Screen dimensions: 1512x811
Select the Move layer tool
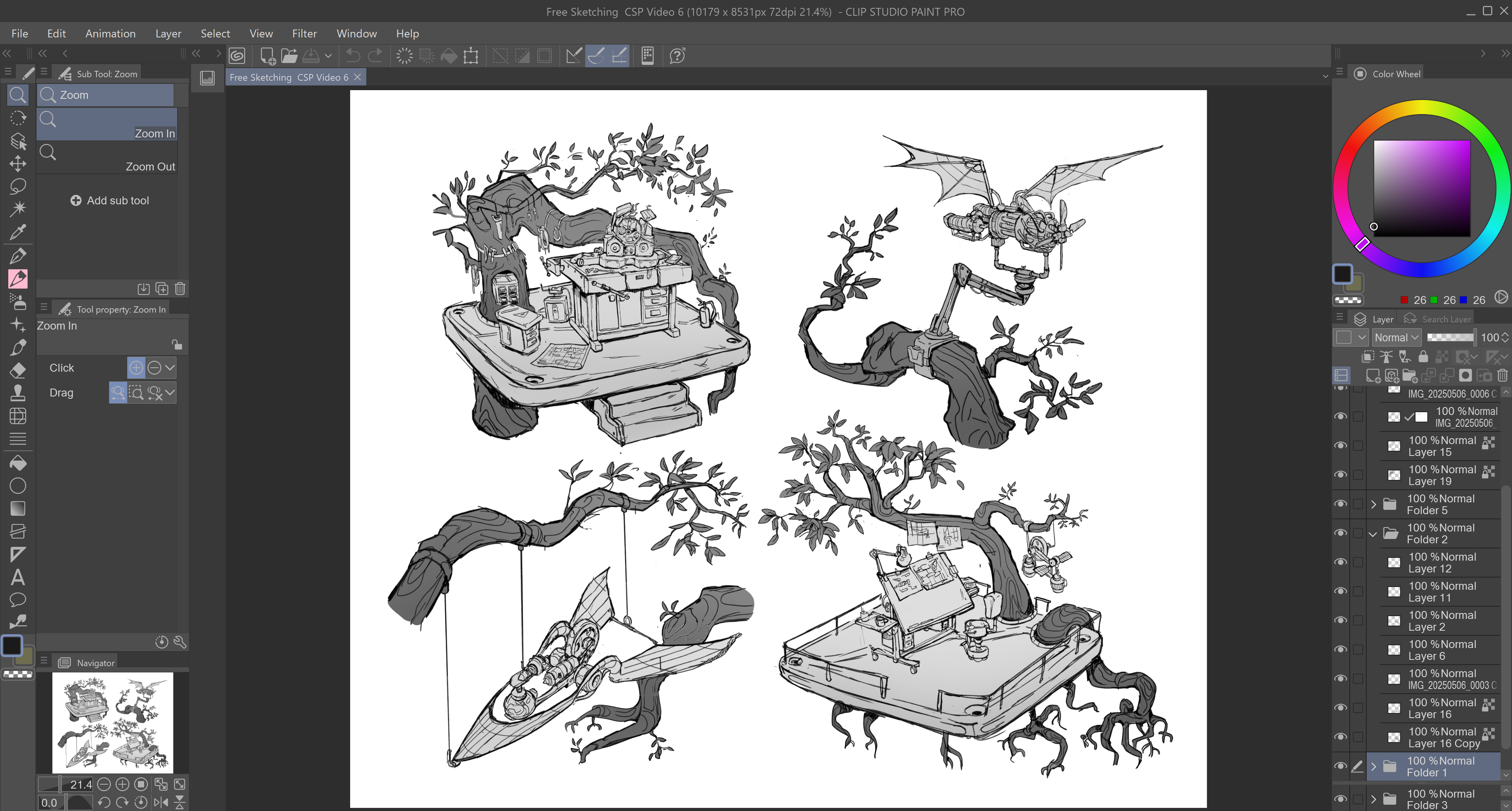tap(18, 164)
